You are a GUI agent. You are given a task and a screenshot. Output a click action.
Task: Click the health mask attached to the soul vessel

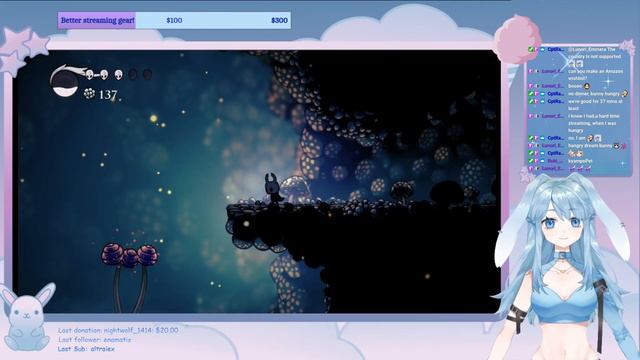[90, 74]
